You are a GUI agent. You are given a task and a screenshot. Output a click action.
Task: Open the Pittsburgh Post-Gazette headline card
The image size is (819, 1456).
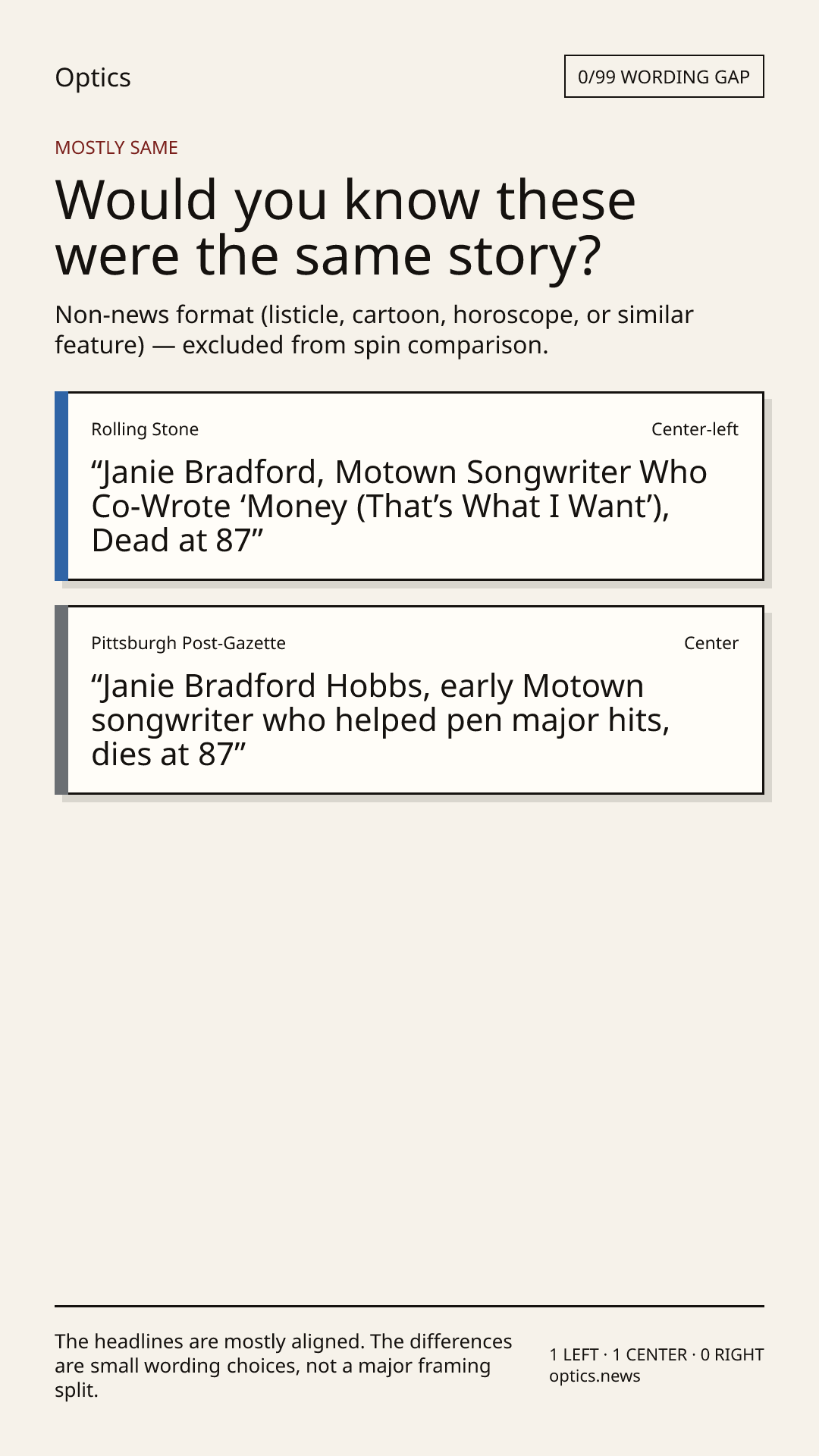[409, 700]
